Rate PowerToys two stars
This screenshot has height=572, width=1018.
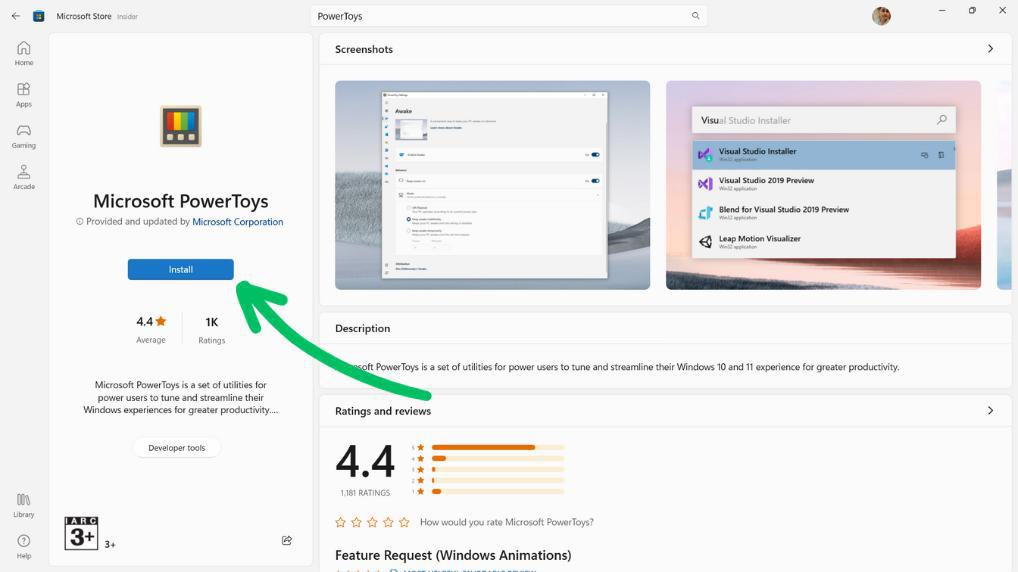pos(356,522)
